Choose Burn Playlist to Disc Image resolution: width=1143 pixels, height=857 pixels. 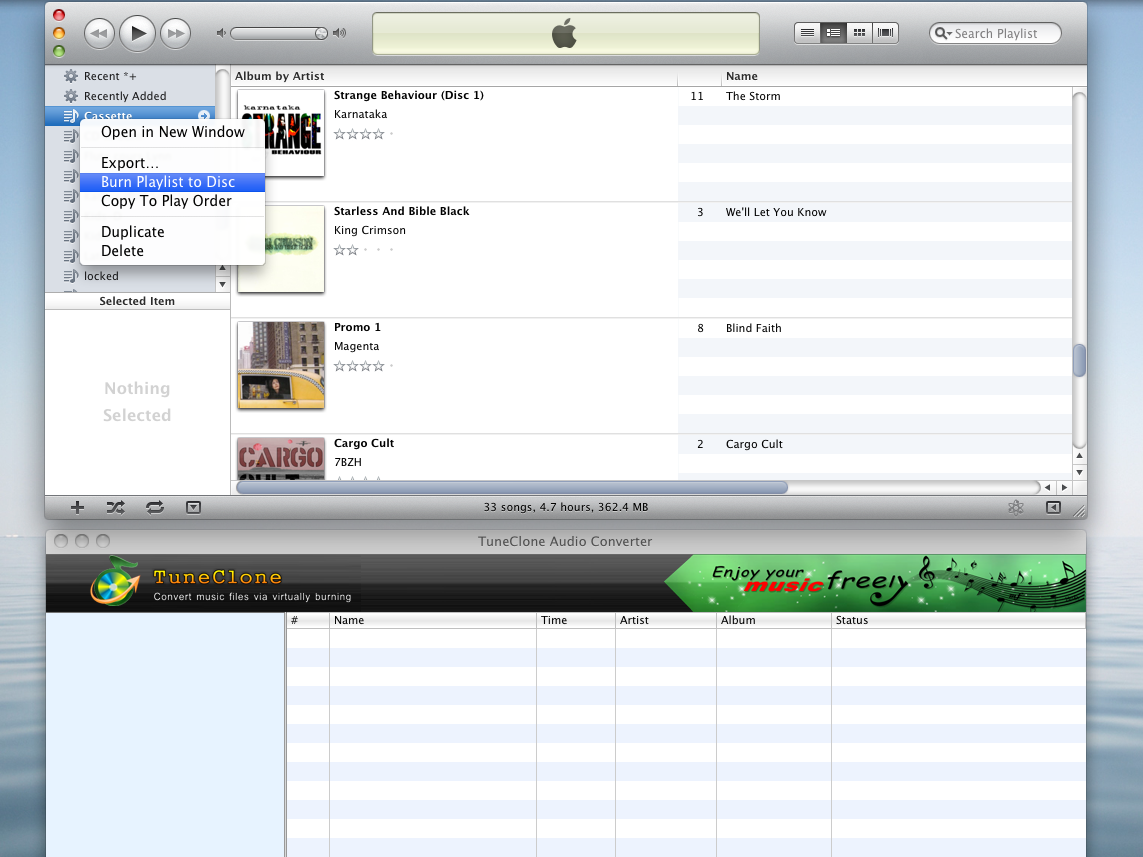(172, 182)
